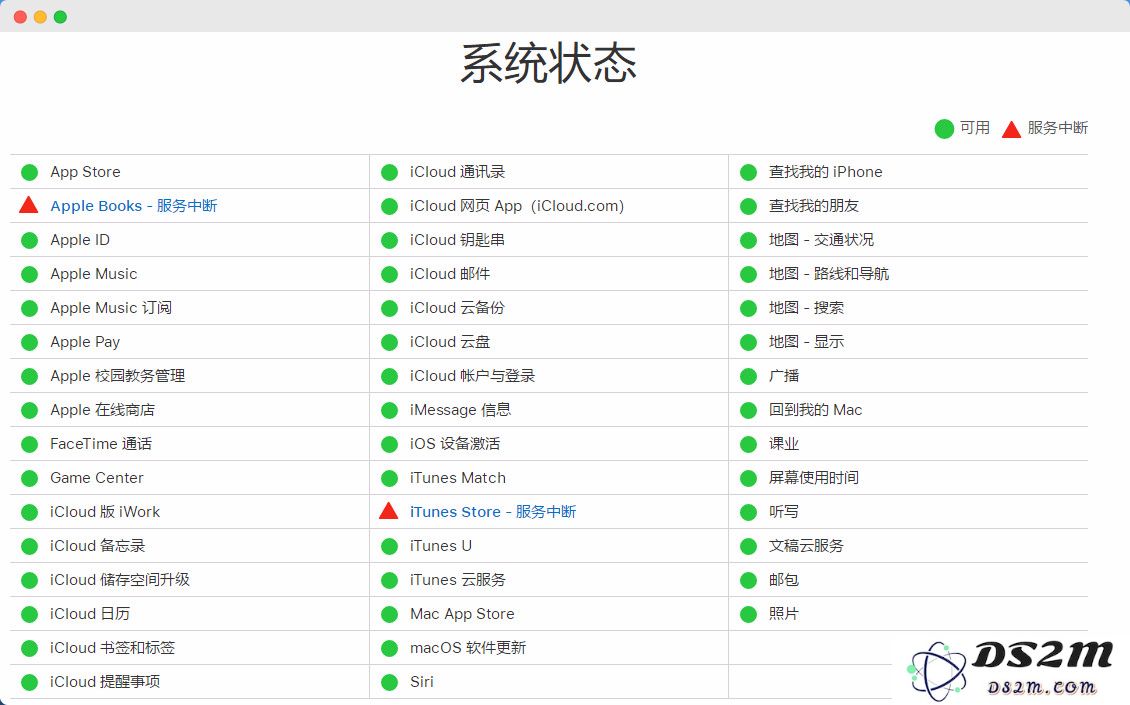Select the iCloud 版 iWork text
This screenshot has height=705, width=1130.
(104, 512)
